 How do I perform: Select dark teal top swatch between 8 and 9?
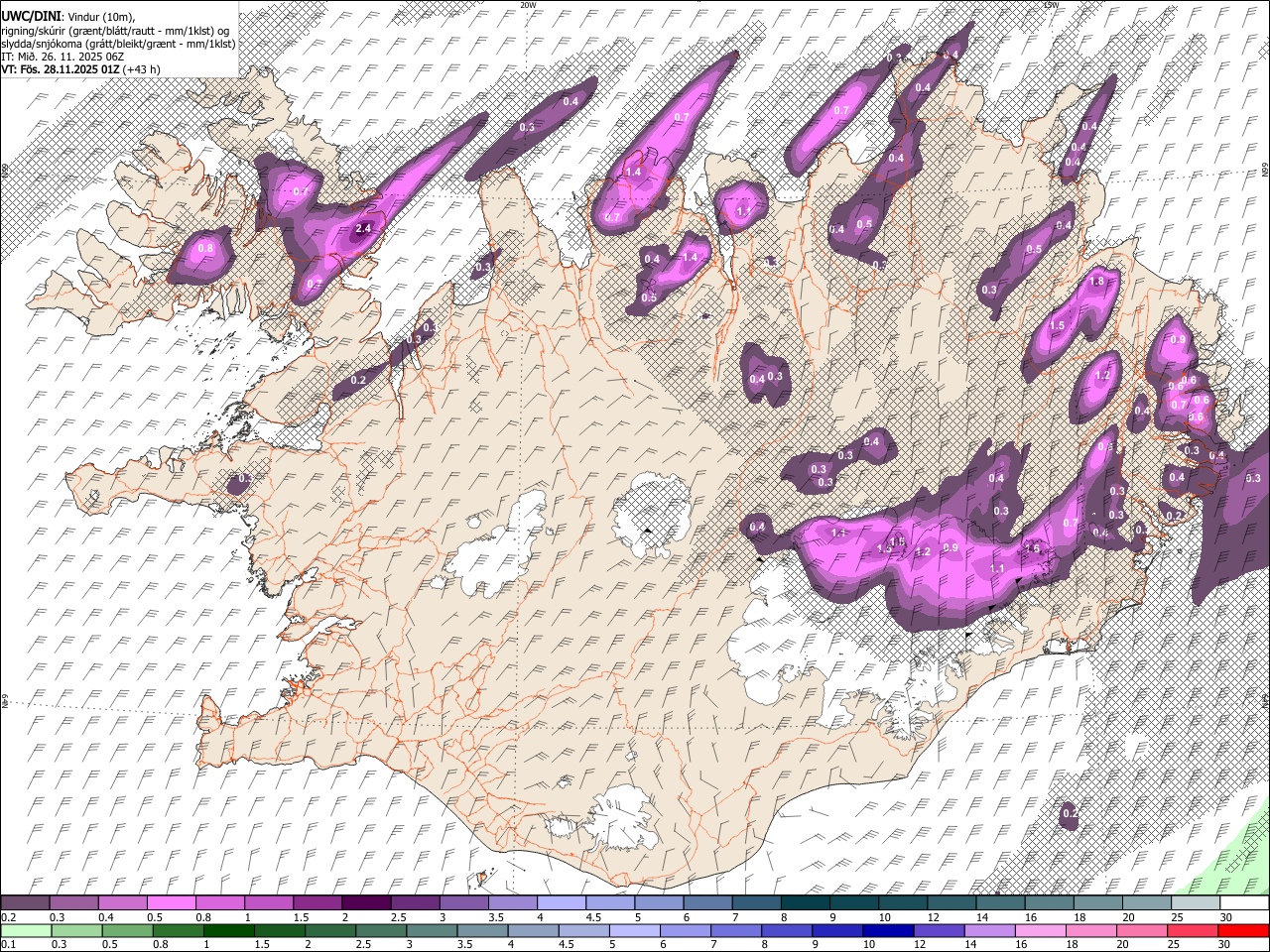coord(806,903)
